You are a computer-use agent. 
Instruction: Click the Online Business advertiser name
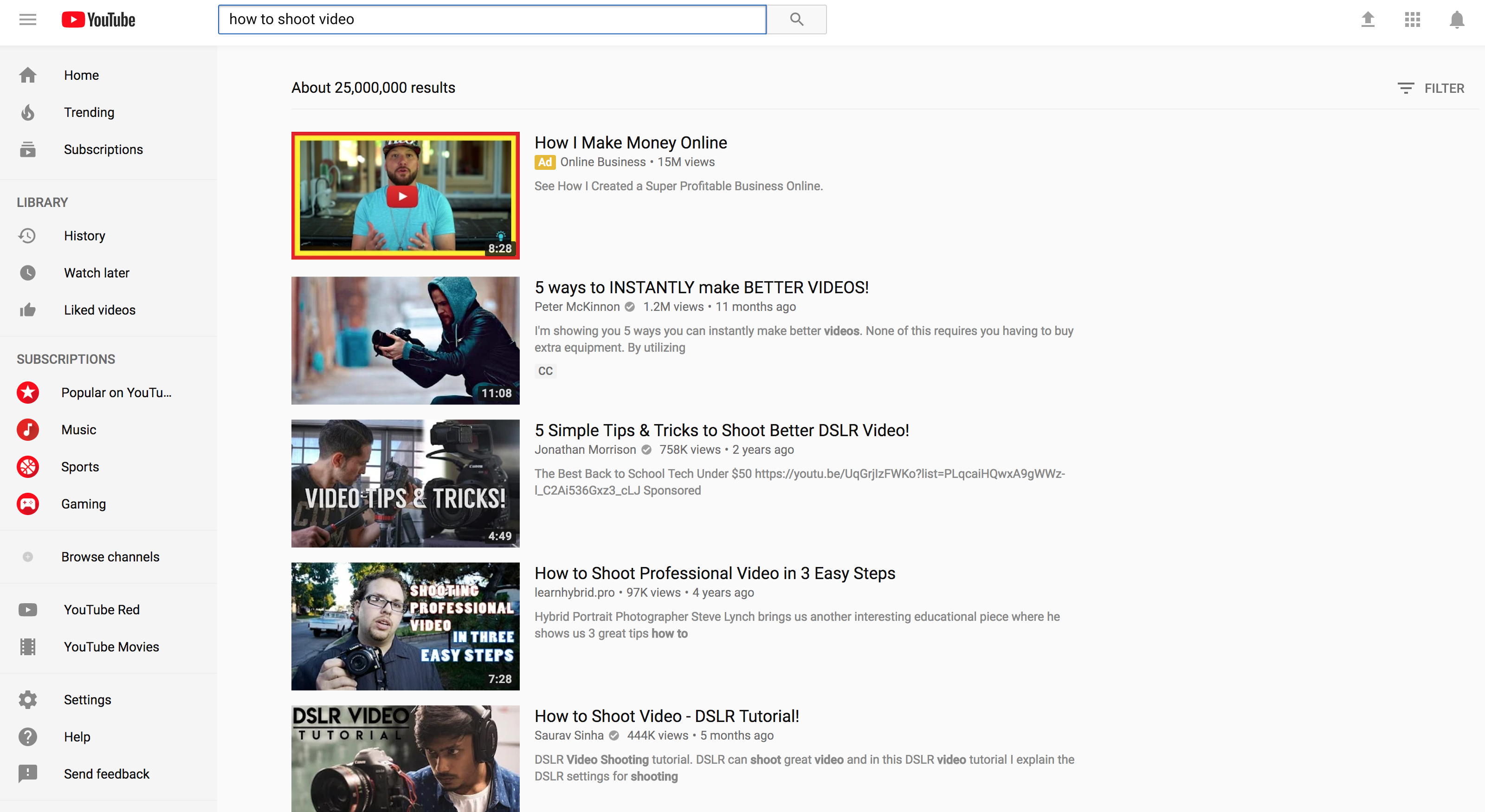[603, 162]
